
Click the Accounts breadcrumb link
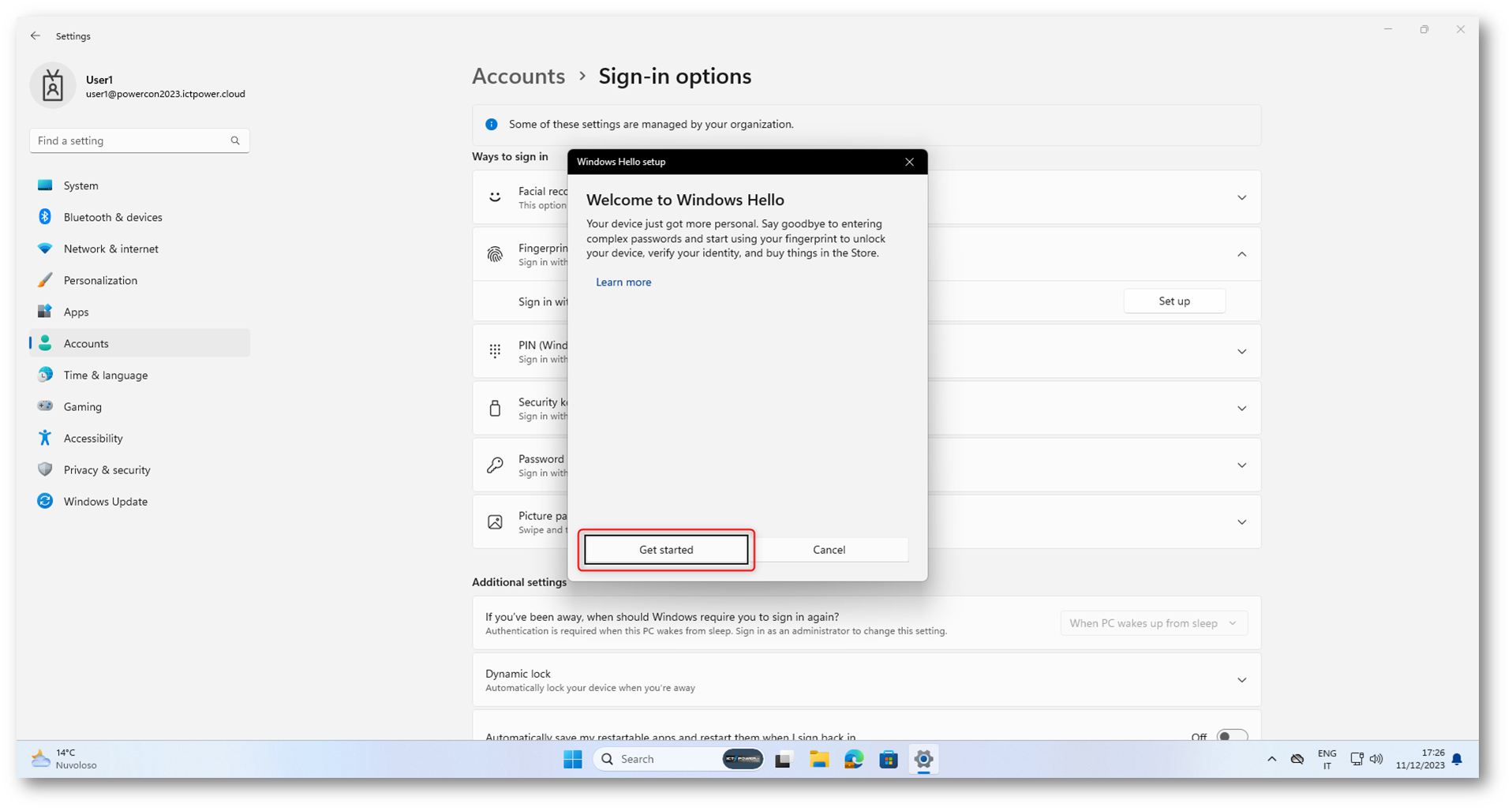518,76
